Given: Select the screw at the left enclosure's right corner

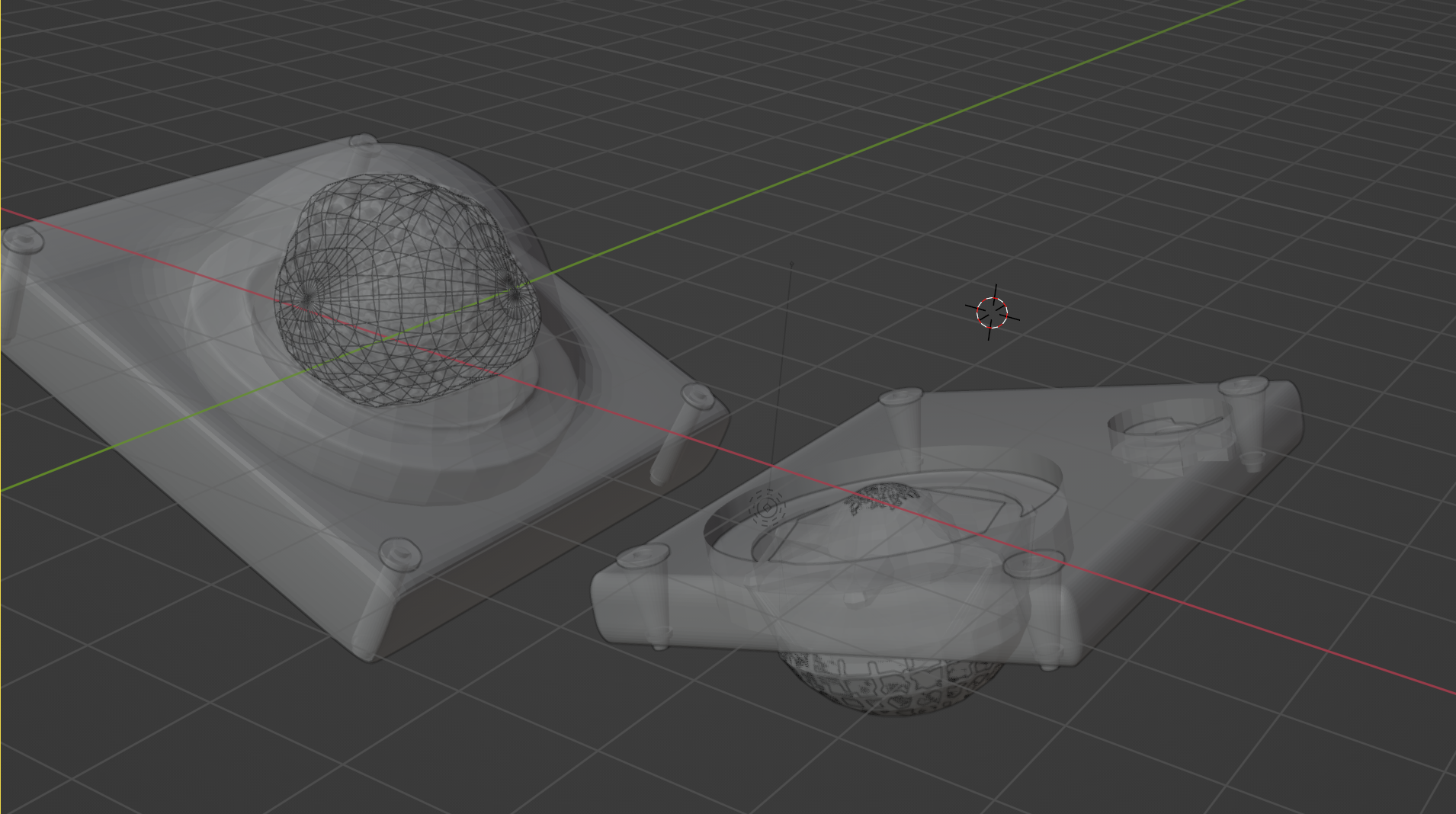Looking at the screenshot, I should pyautogui.click(x=681, y=432).
